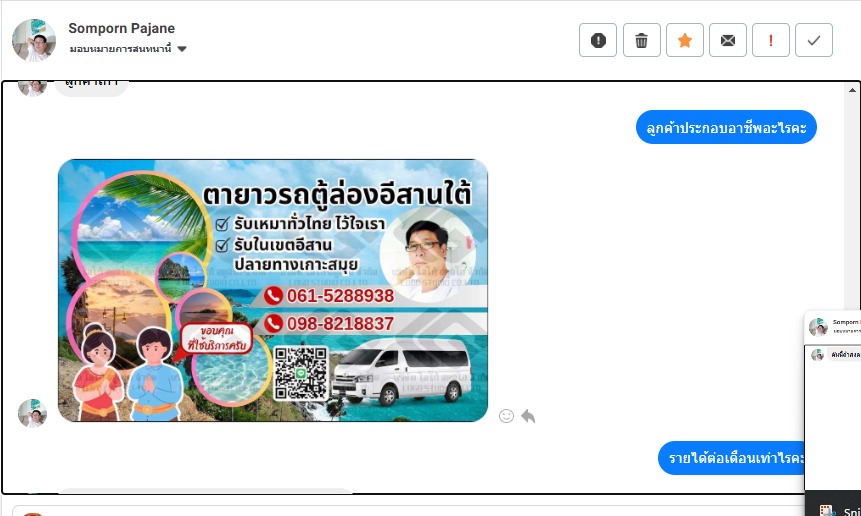
Task: Open the small chat preview popup avatar
Action: [818, 327]
